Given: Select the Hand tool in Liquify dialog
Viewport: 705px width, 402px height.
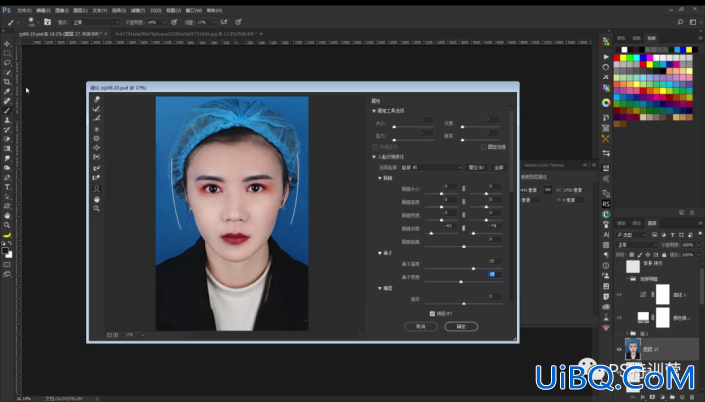Looking at the screenshot, I should click(x=97, y=199).
